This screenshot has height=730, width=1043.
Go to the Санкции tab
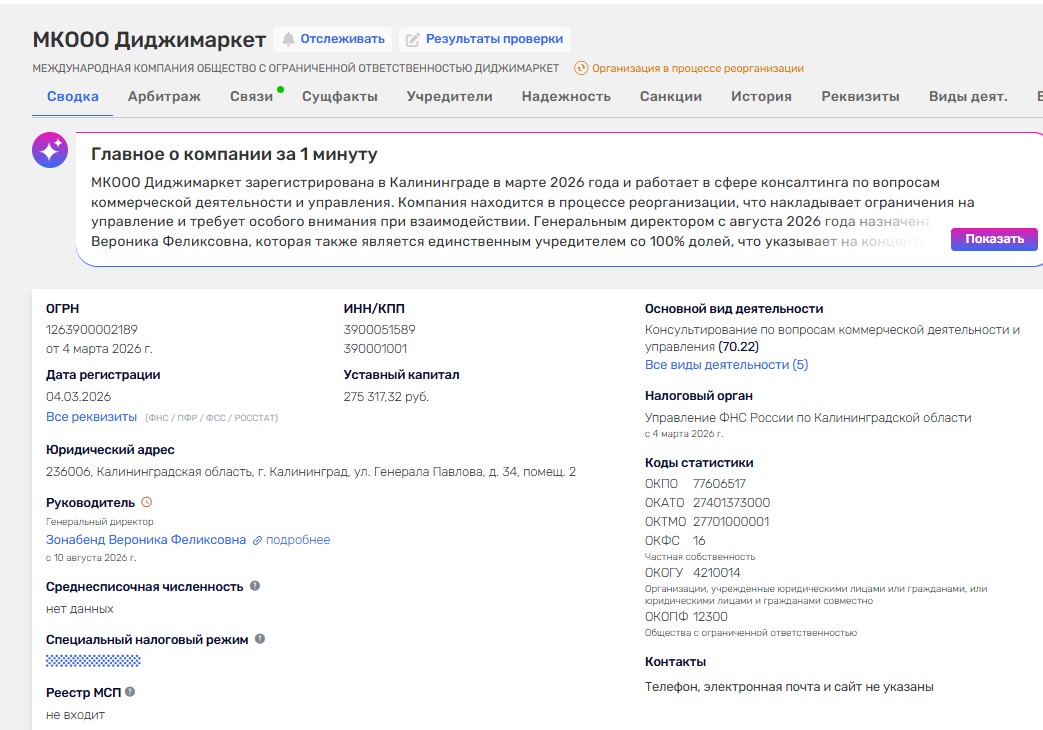click(x=670, y=96)
